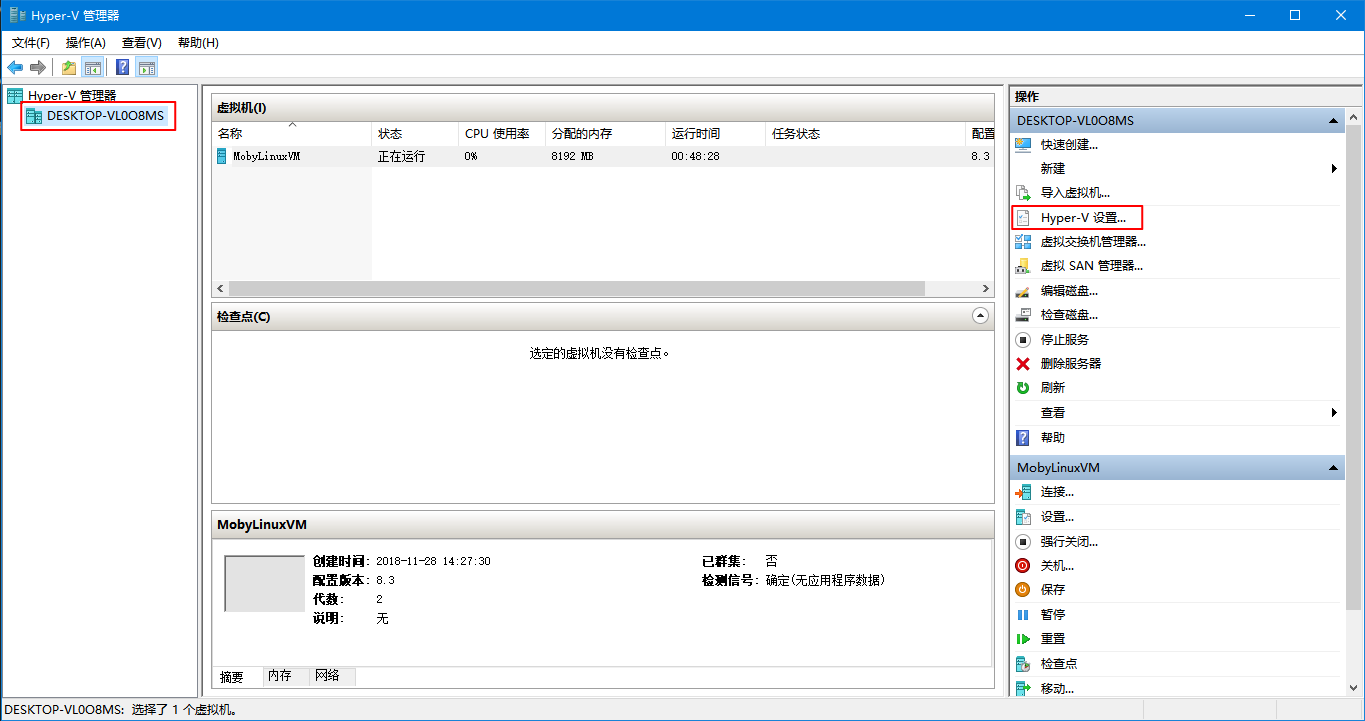1365x721 pixels.
Task: Sort by the 名称 column header
Action: click(292, 133)
